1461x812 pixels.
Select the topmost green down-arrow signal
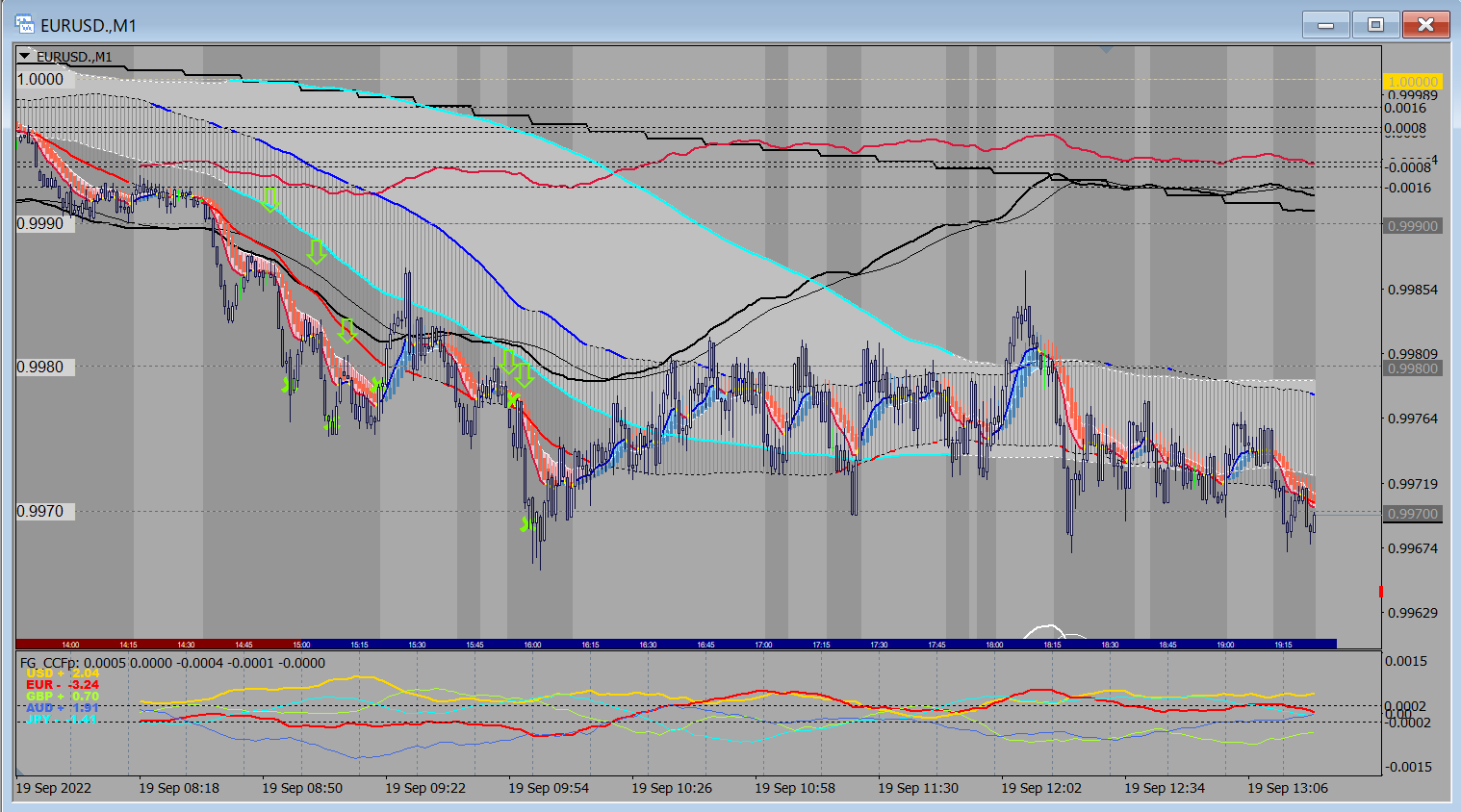coord(269,199)
